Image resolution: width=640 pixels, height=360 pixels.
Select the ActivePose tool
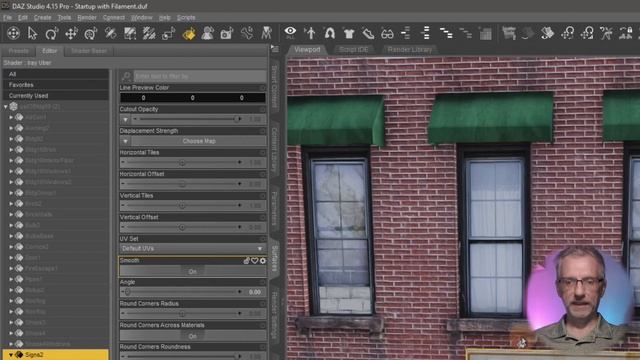(x=110, y=33)
